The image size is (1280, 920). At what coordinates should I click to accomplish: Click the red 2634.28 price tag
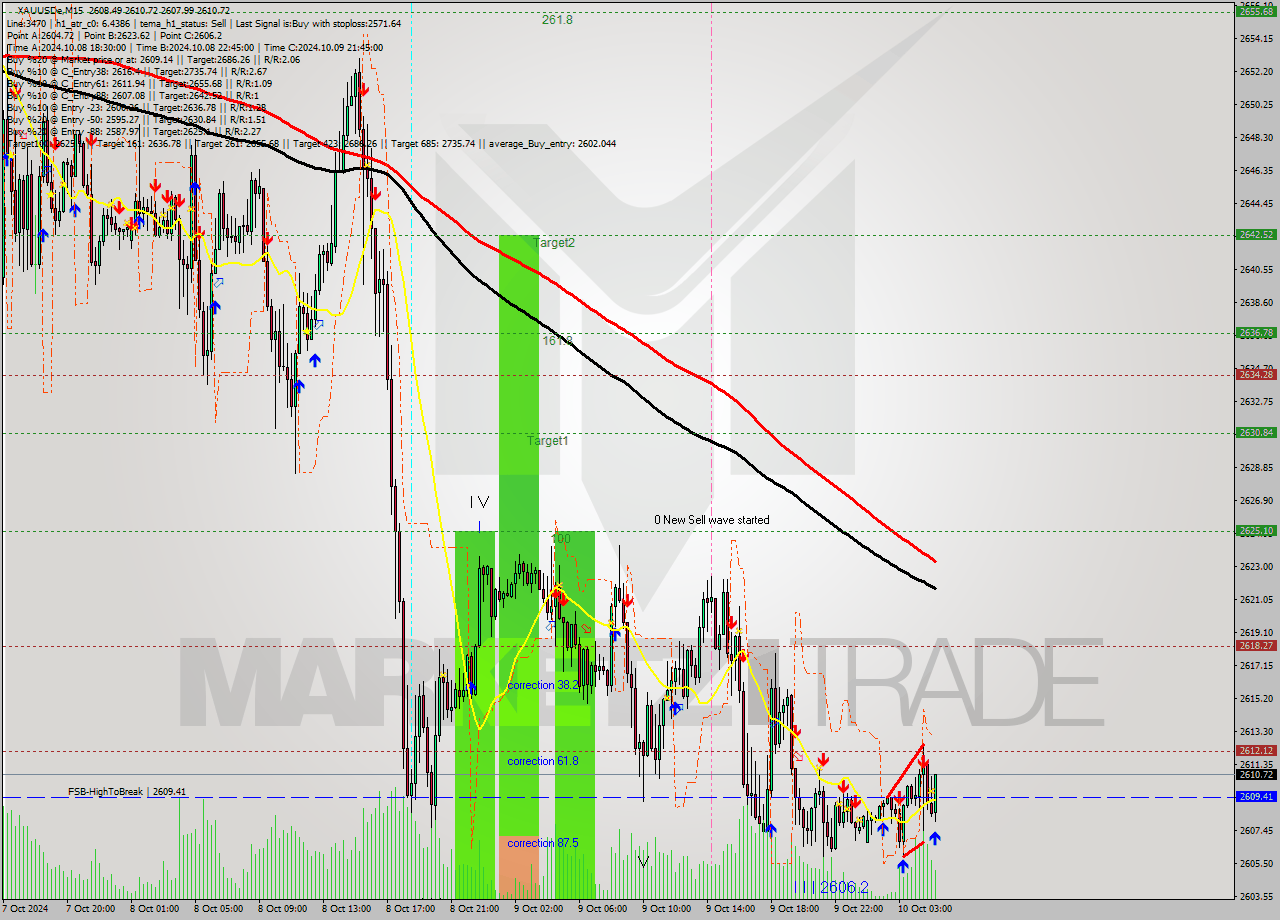[1256, 374]
